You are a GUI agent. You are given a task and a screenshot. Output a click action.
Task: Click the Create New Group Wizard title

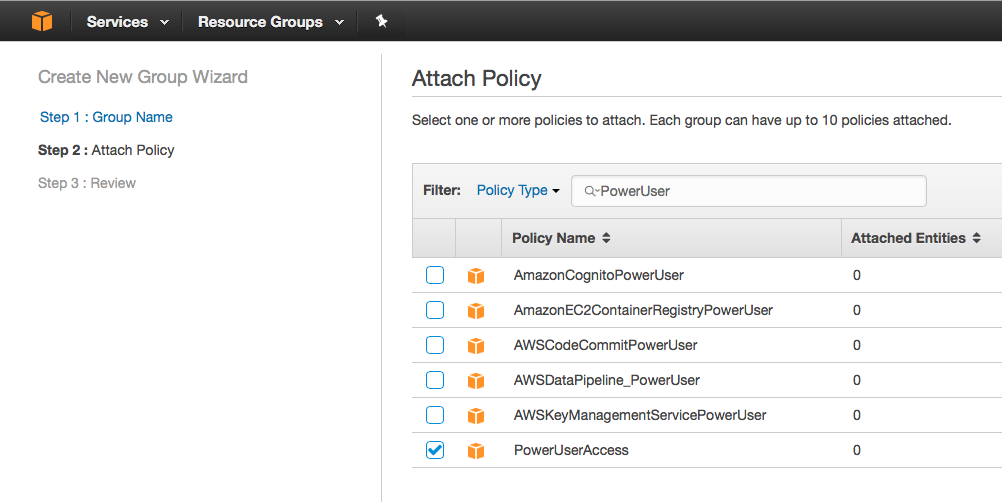(x=143, y=77)
